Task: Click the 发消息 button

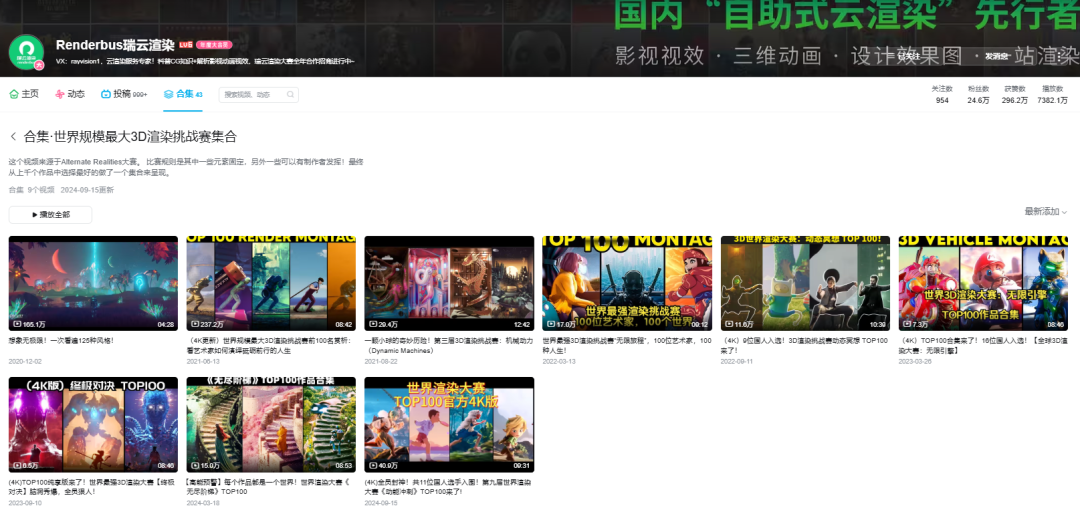Action: pyautogui.click(x=996, y=56)
